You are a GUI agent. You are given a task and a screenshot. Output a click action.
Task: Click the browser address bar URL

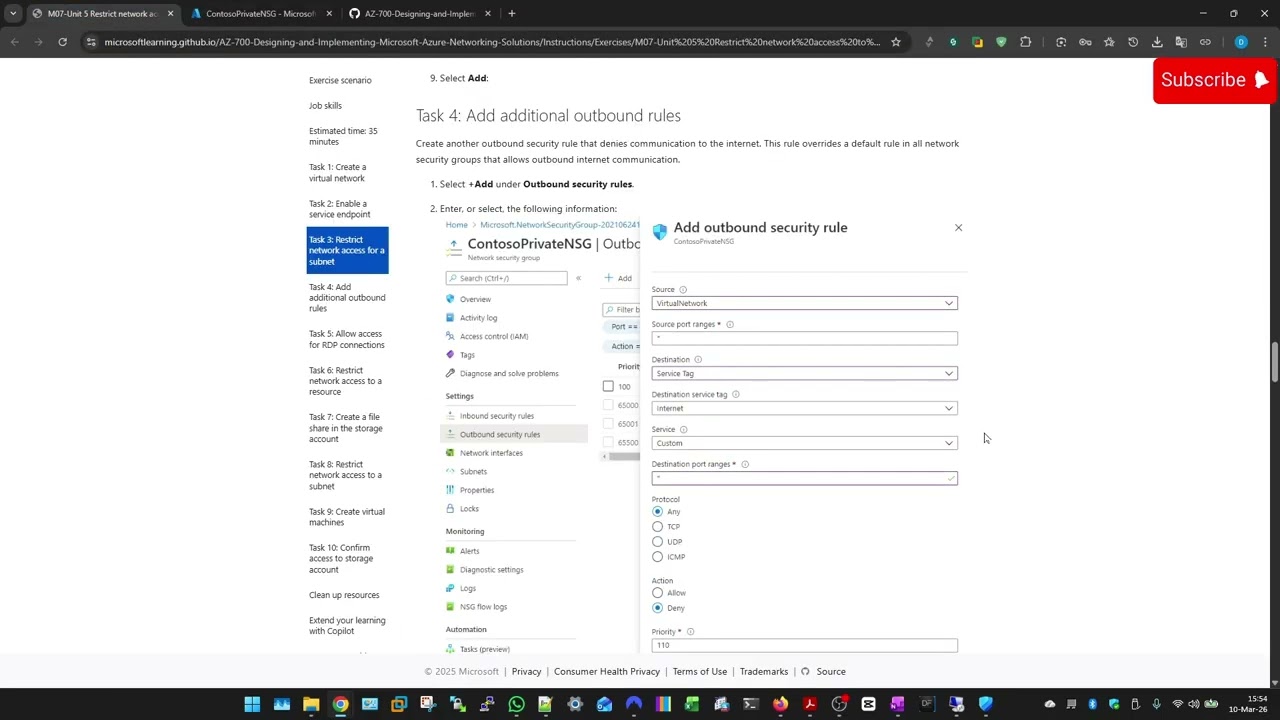(x=492, y=42)
